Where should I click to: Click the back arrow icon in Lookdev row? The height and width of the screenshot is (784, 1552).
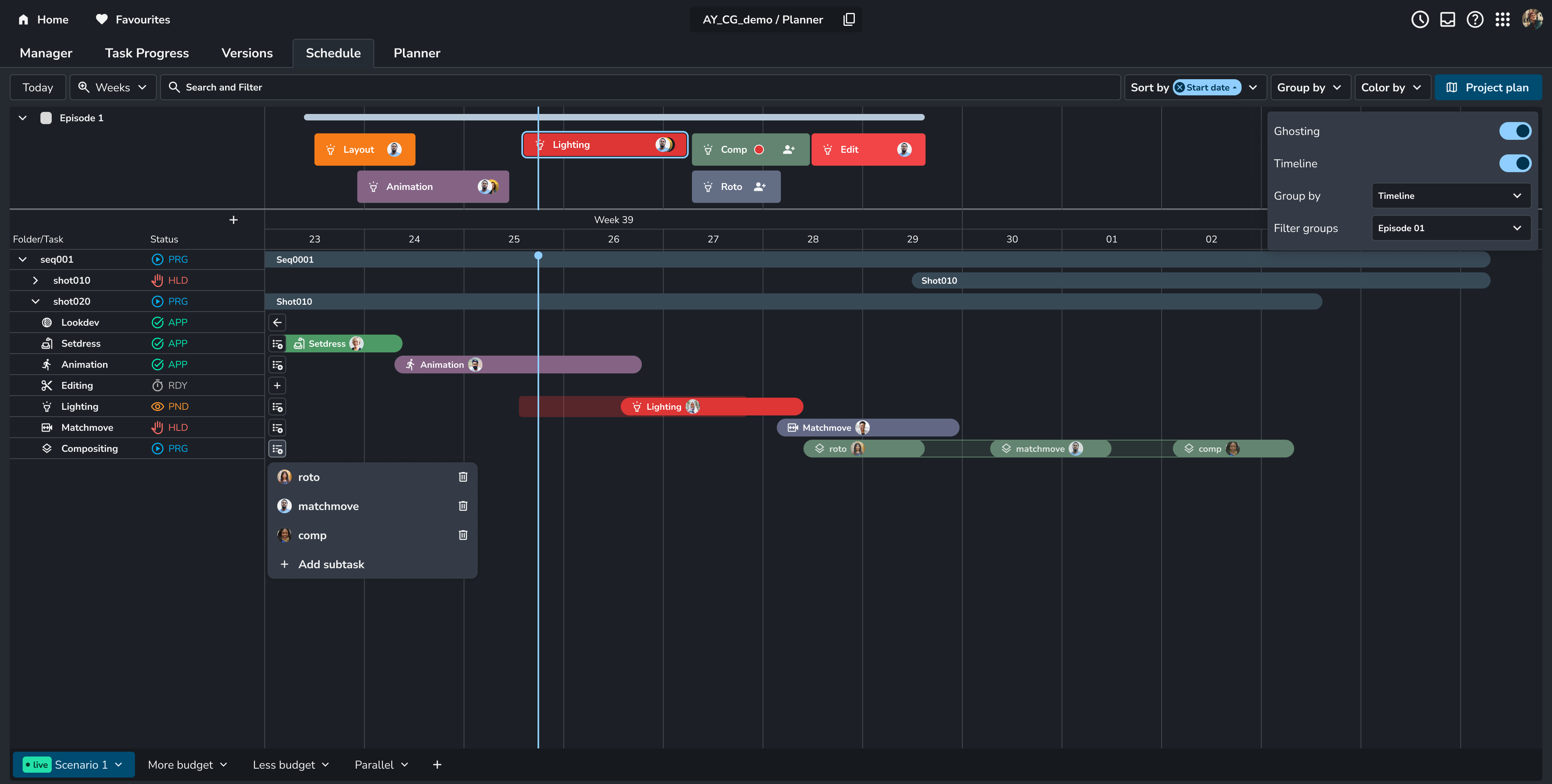pyautogui.click(x=277, y=322)
